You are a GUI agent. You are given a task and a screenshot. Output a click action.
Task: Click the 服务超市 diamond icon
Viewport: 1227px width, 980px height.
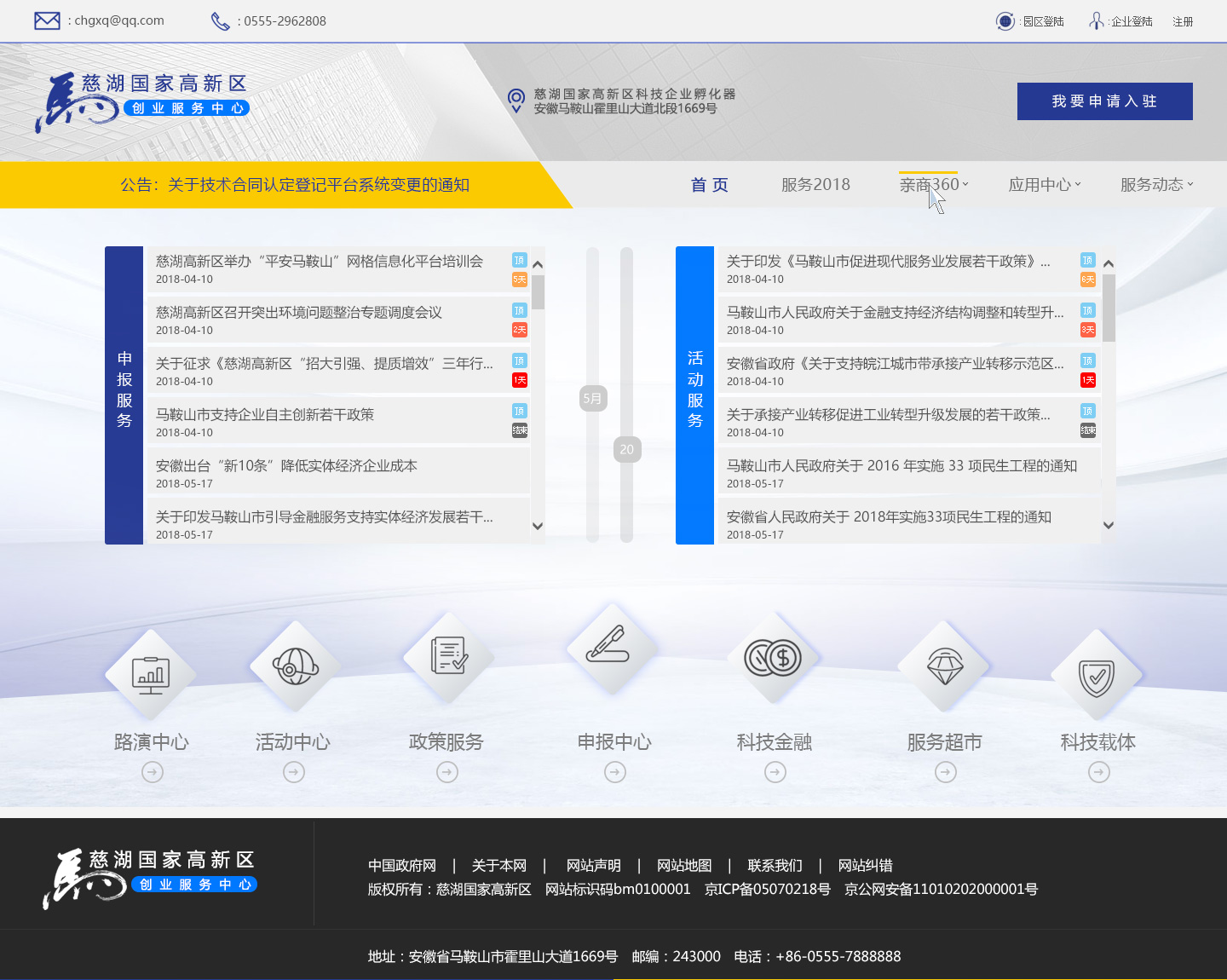pyautogui.click(x=944, y=666)
